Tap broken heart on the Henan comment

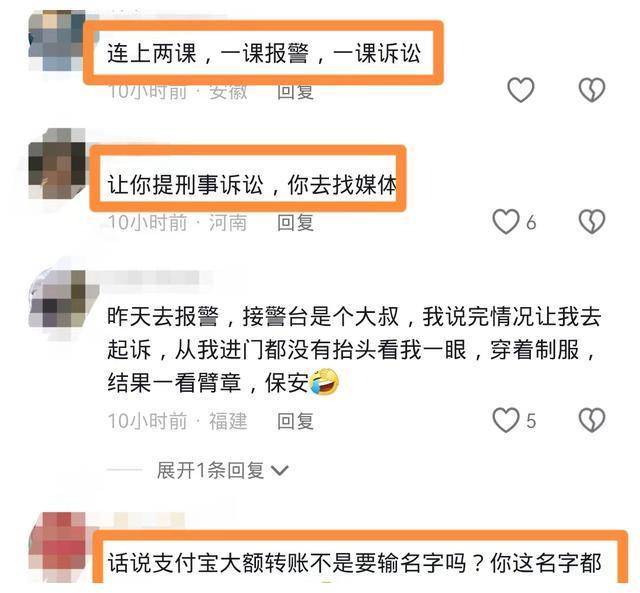[x=592, y=222]
